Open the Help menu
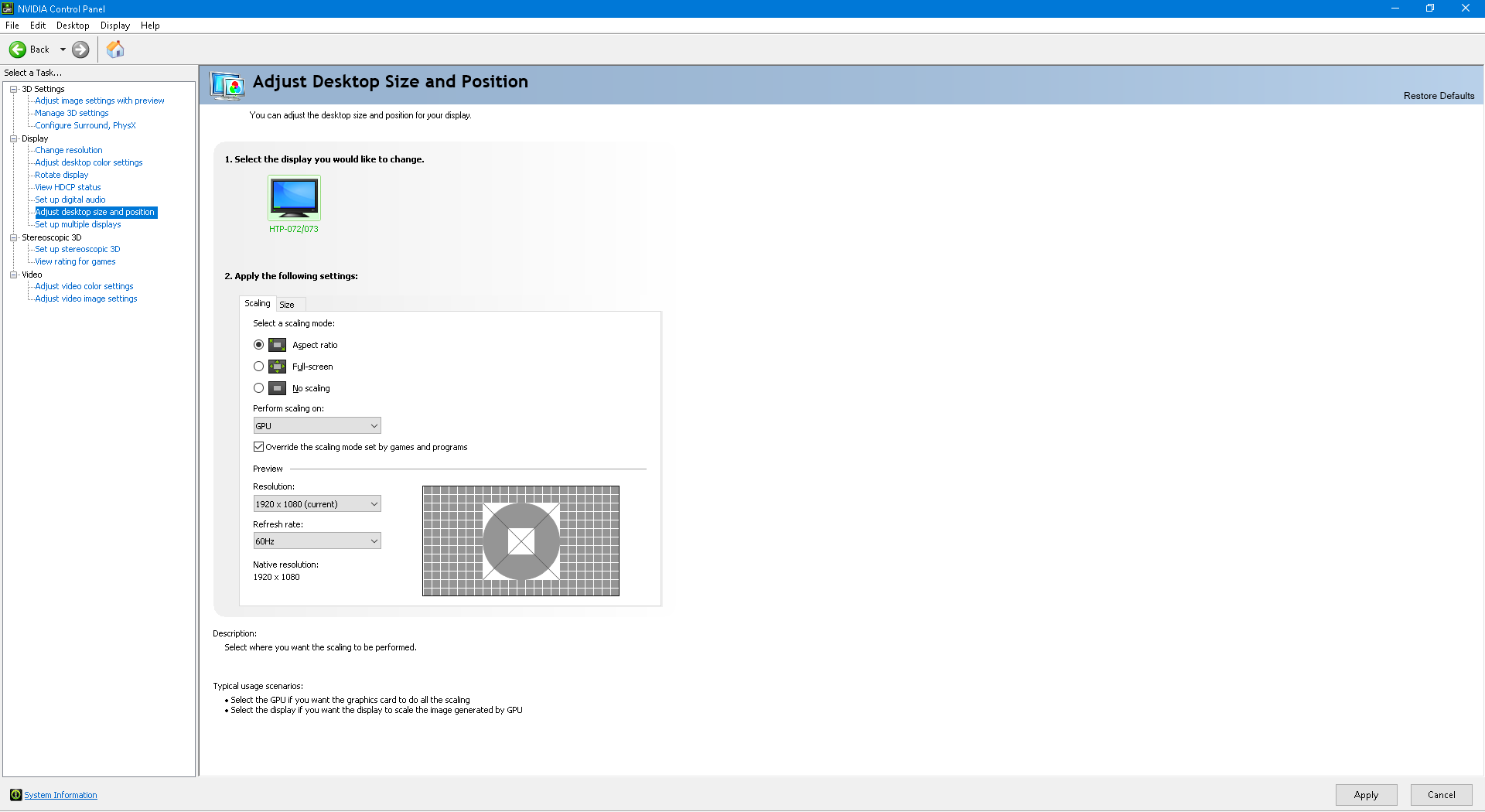 point(150,26)
